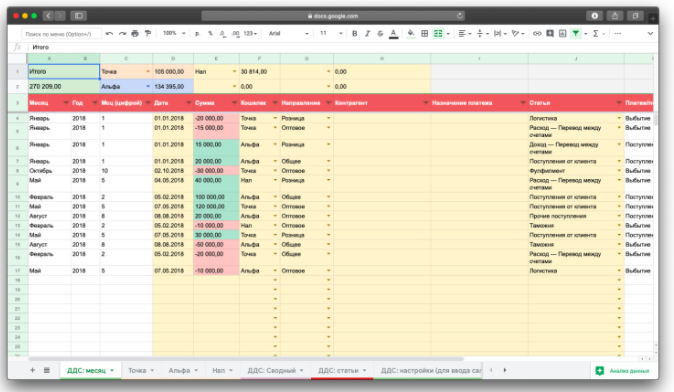Screen dimensions: 674x392
Task: Switch to the ДДС: Сводный sheet tab
Action: (276, 371)
